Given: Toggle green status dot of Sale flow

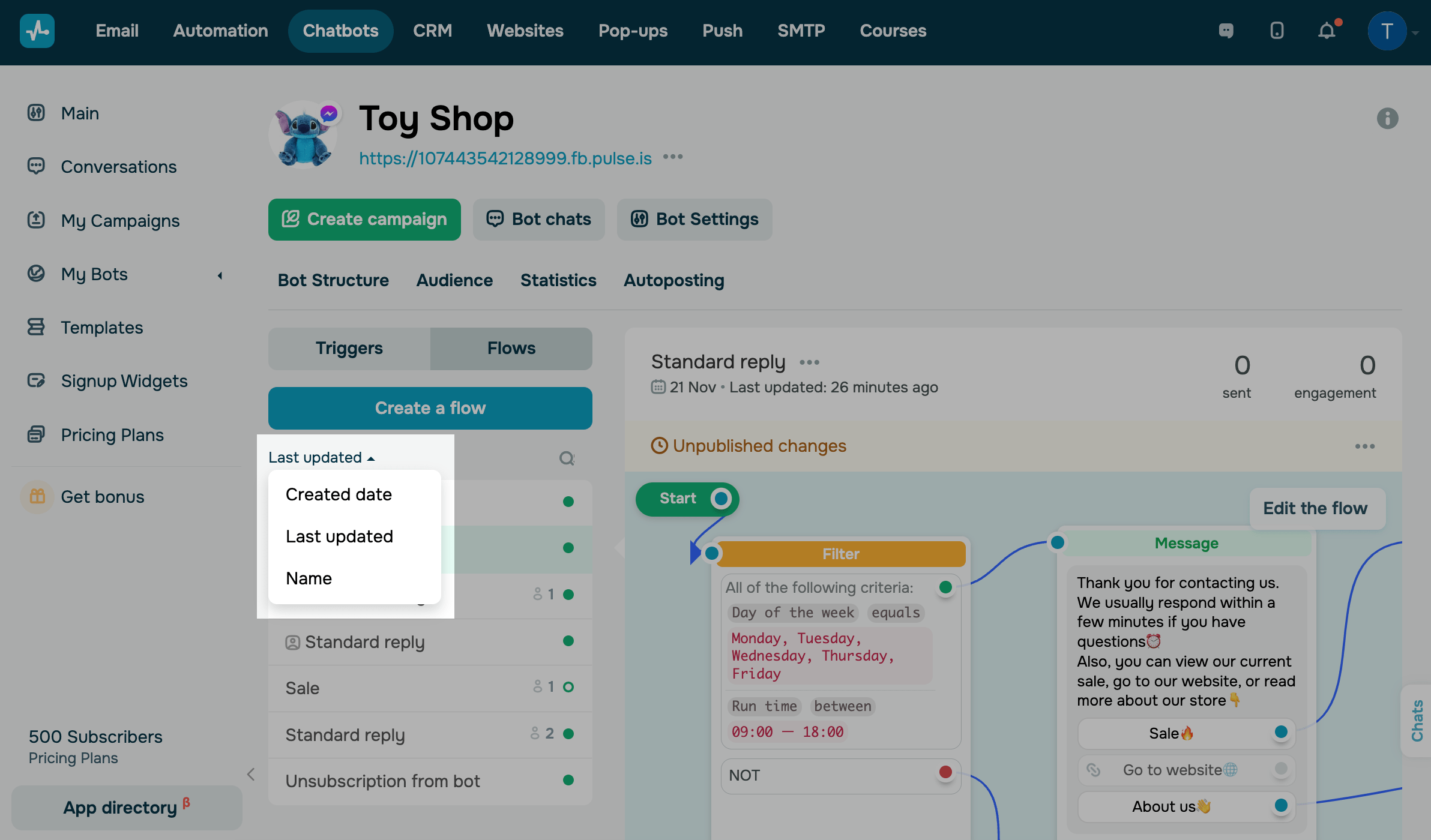Looking at the screenshot, I should 568,687.
